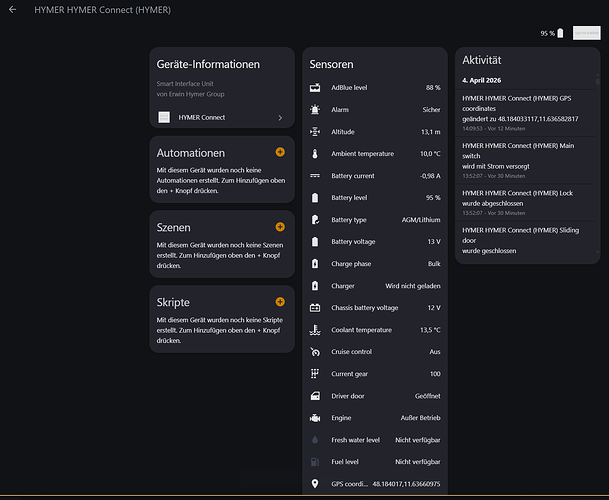609x500 pixels.
Task: Click the Chassis battery voltage icon
Action: [x=315, y=308]
